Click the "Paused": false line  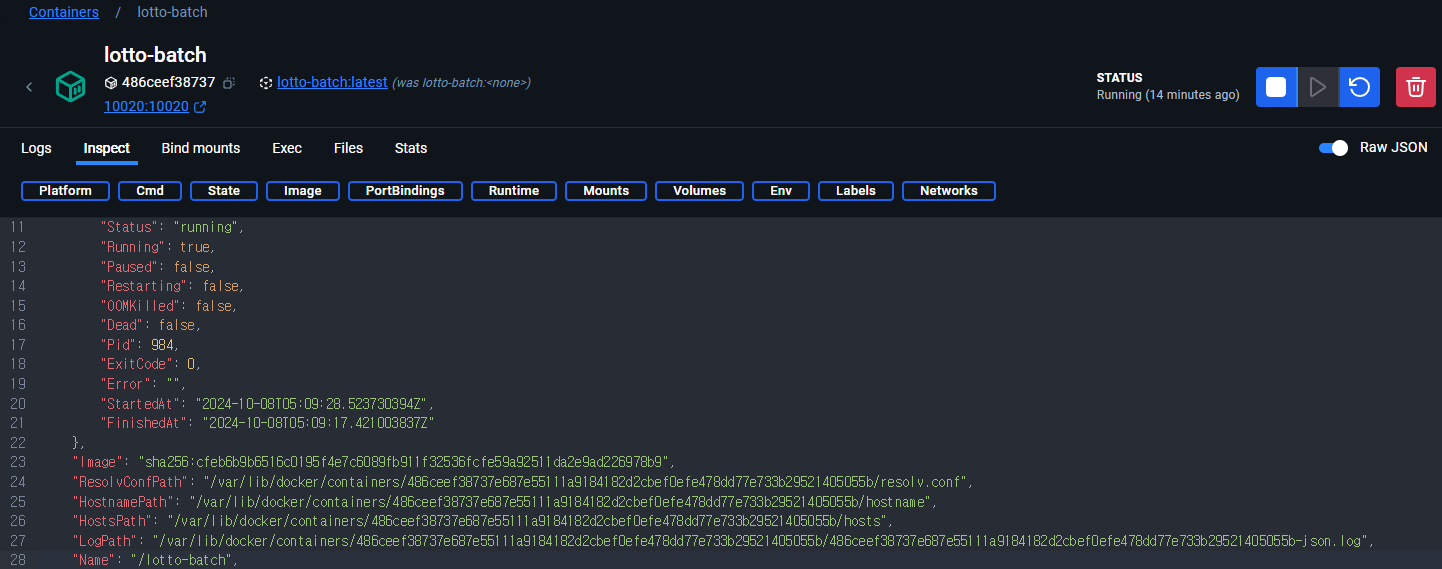[158, 267]
